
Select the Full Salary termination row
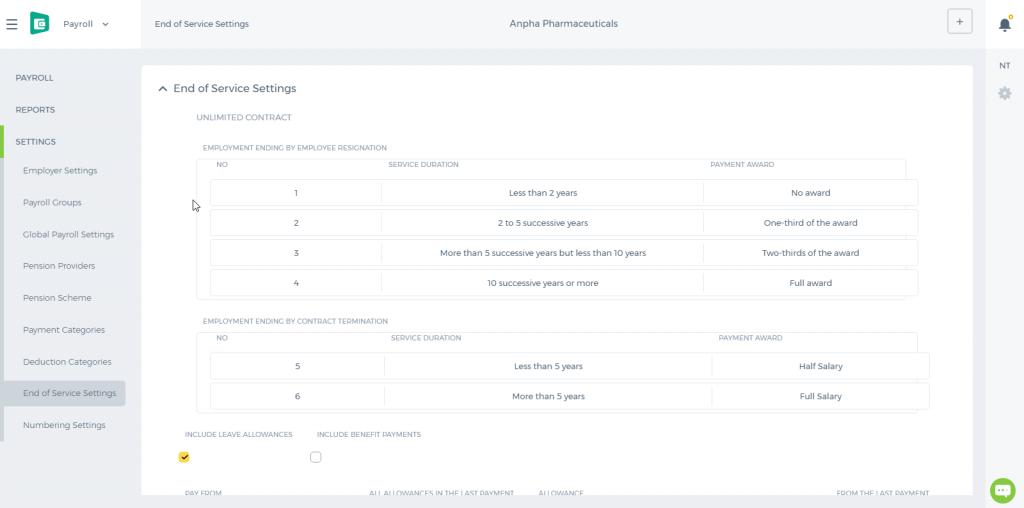click(x=569, y=396)
